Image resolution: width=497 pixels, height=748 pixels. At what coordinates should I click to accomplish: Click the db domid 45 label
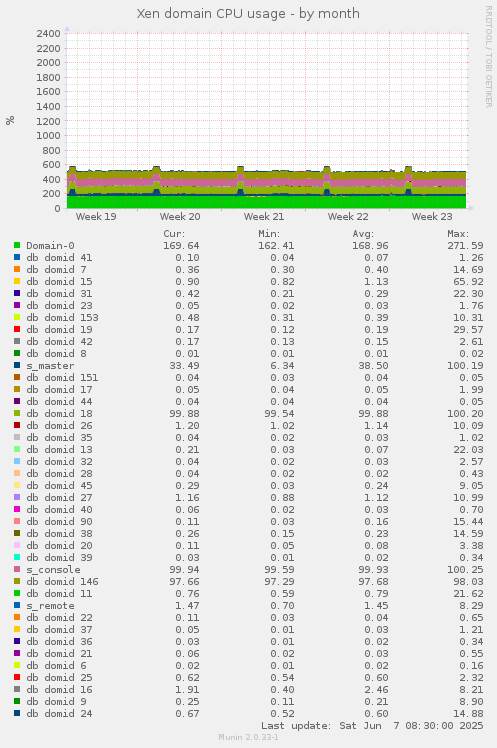pyautogui.click(x=59, y=485)
